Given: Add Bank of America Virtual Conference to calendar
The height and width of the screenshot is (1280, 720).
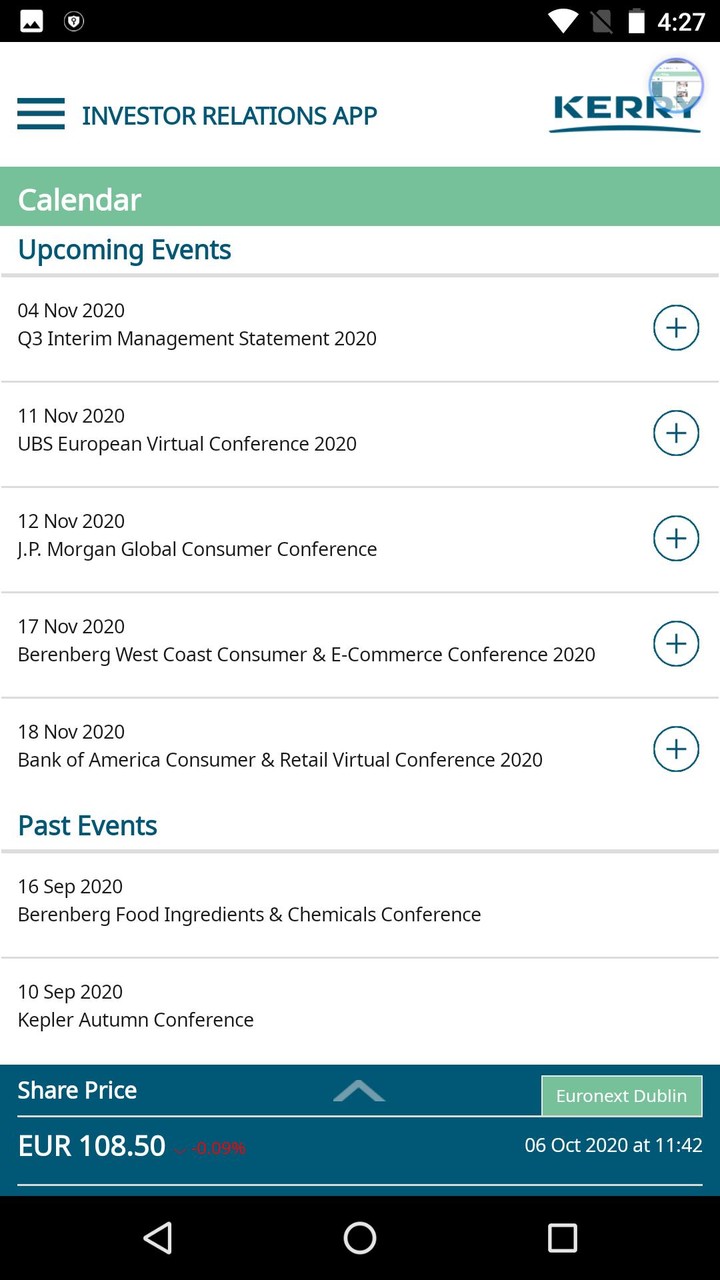Looking at the screenshot, I should (676, 749).
